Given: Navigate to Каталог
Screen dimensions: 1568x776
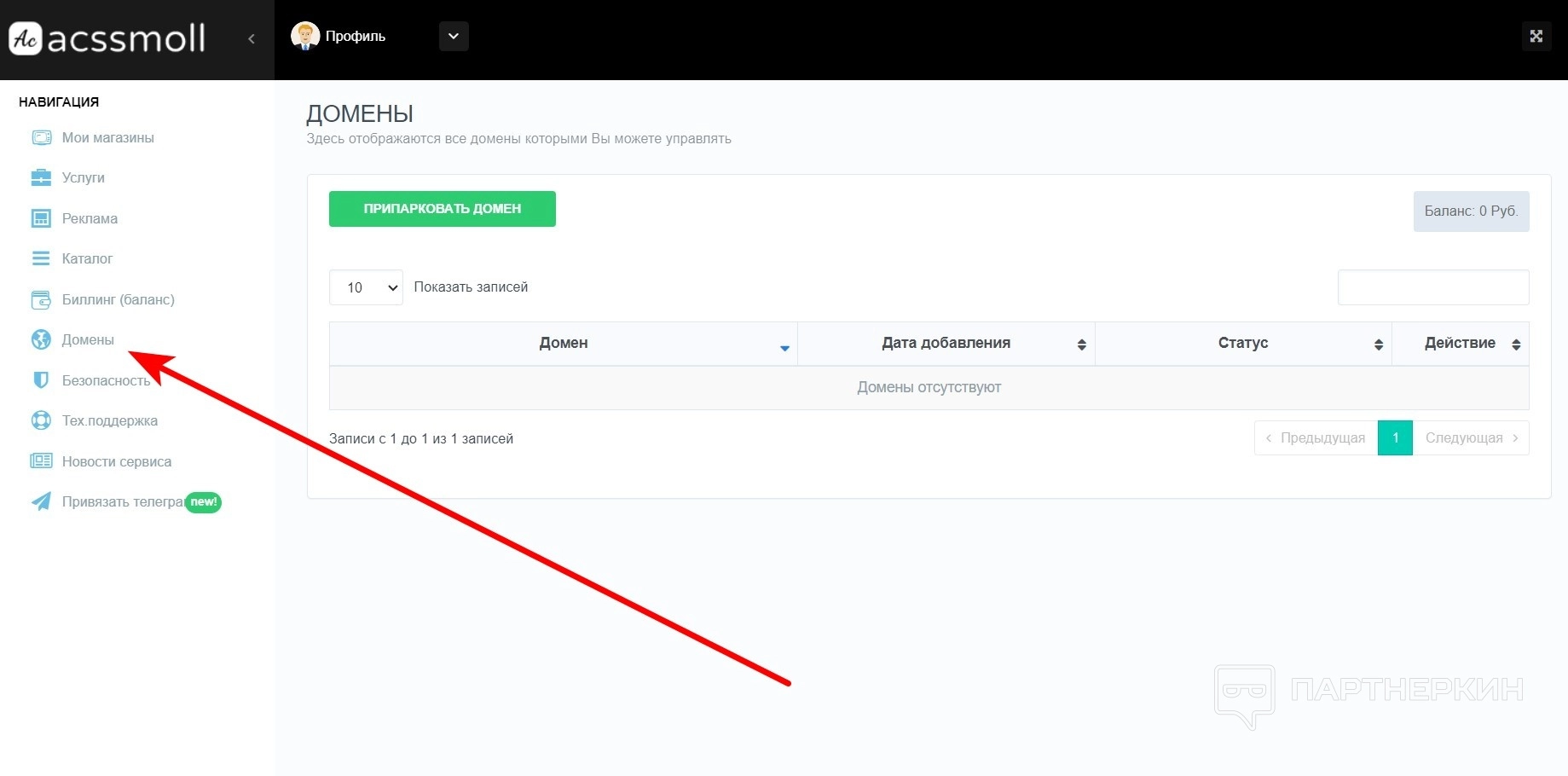Looking at the screenshot, I should [x=87, y=258].
